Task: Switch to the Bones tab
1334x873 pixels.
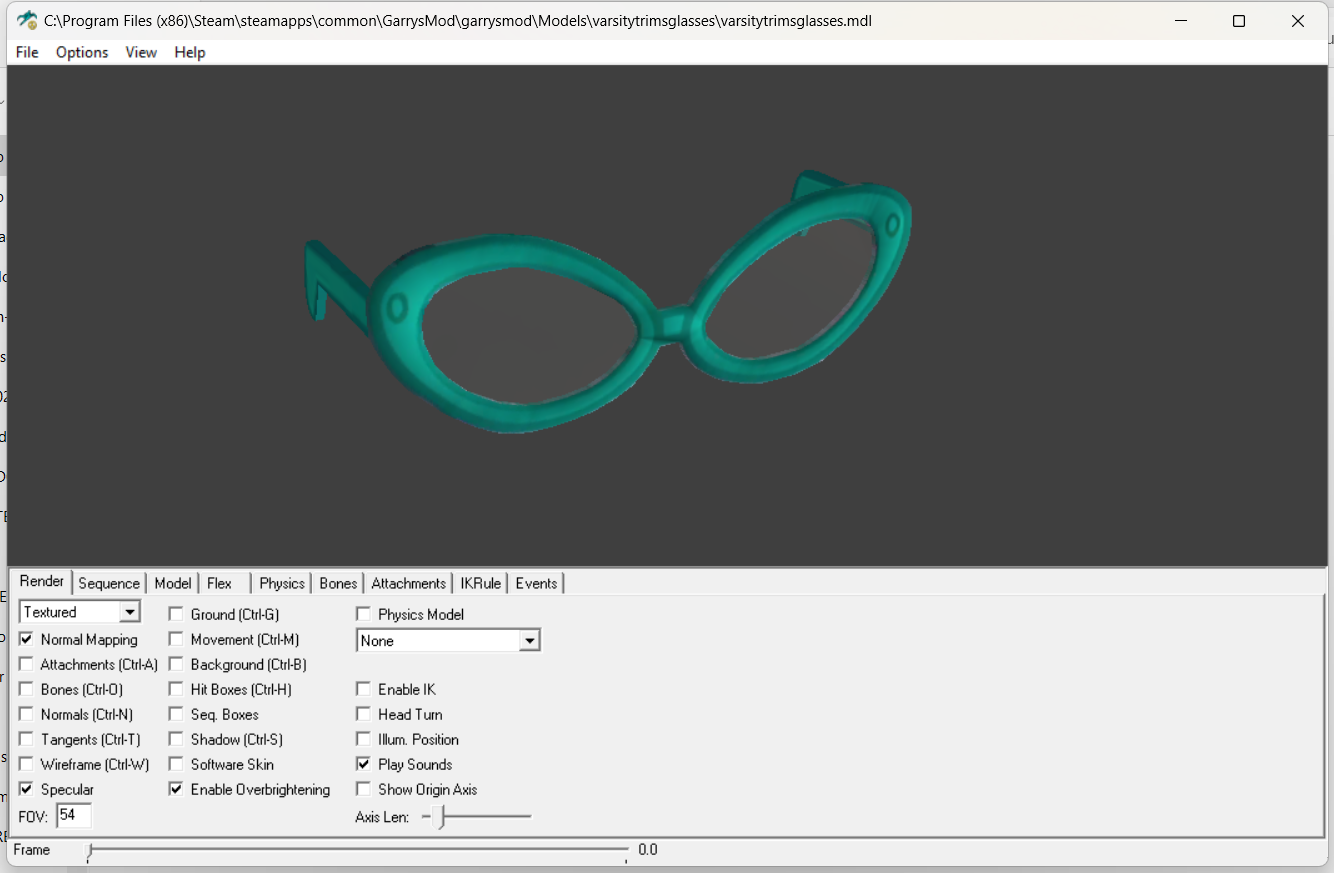Action: point(338,583)
